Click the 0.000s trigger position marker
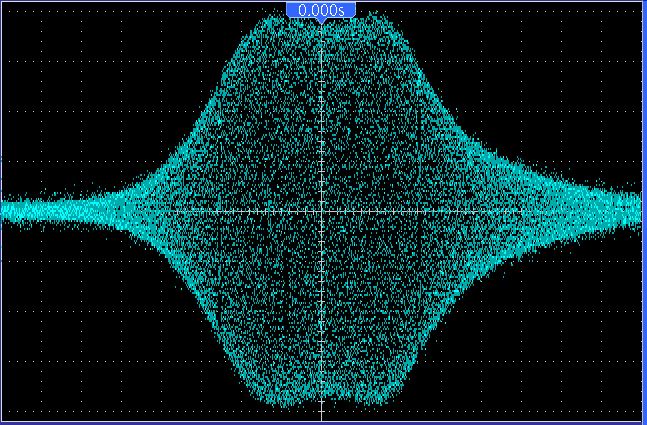The width and height of the screenshot is (647, 425). point(321,11)
